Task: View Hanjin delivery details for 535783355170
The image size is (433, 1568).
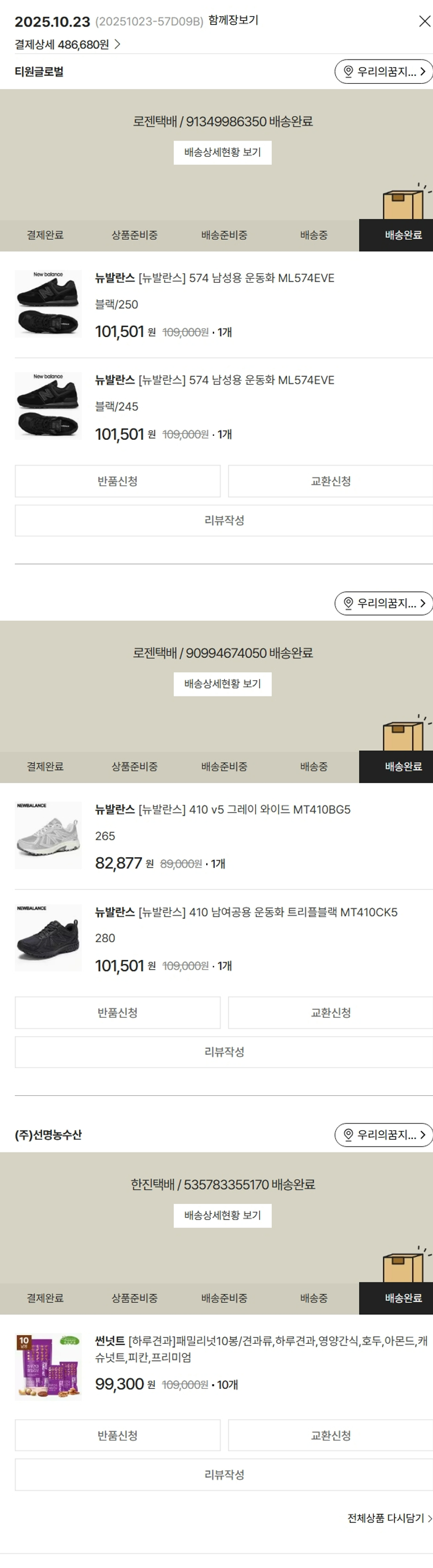Action: click(x=222, y=1215)
